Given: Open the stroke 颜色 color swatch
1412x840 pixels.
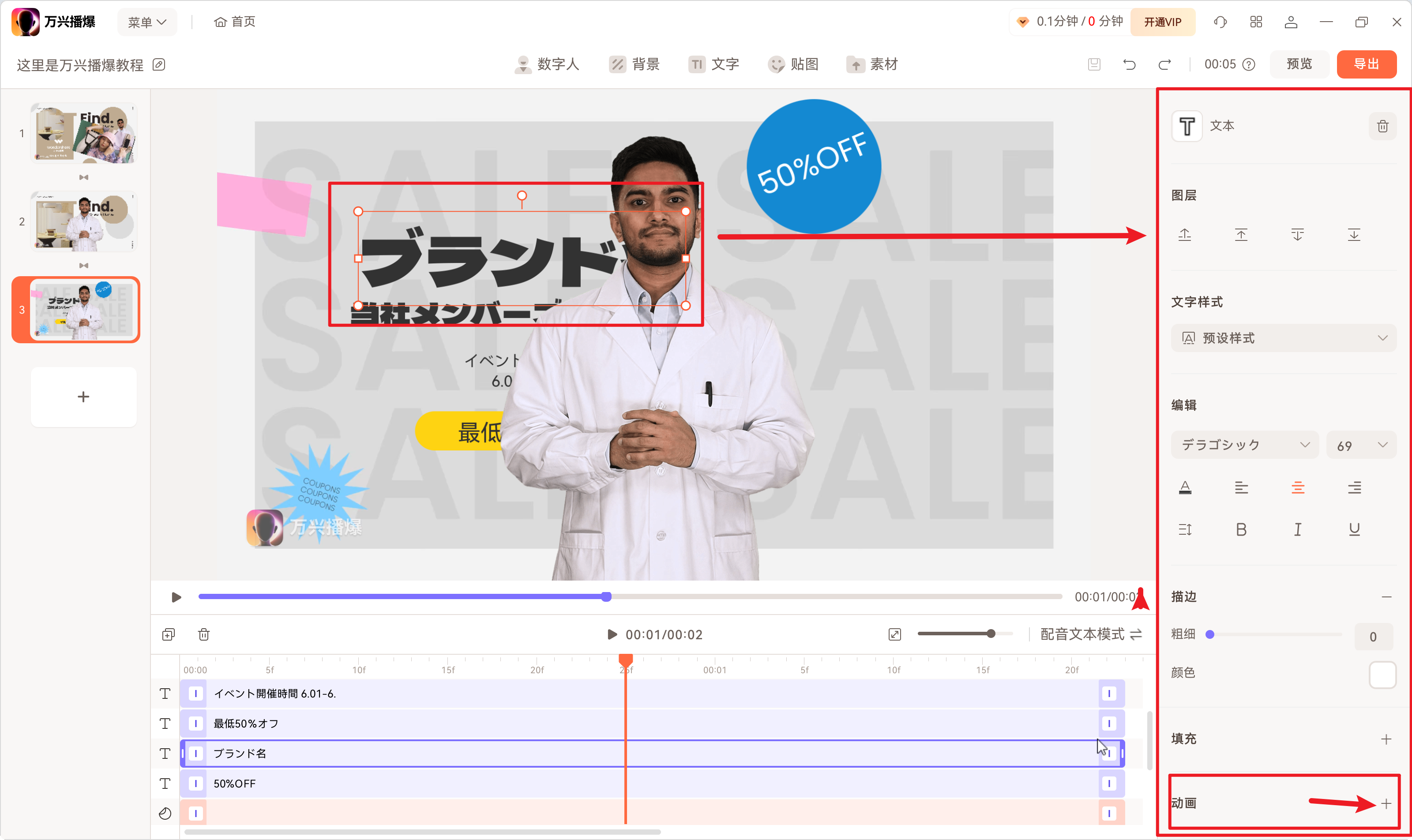Looking at the screenshot, I should pos(1382,674).
